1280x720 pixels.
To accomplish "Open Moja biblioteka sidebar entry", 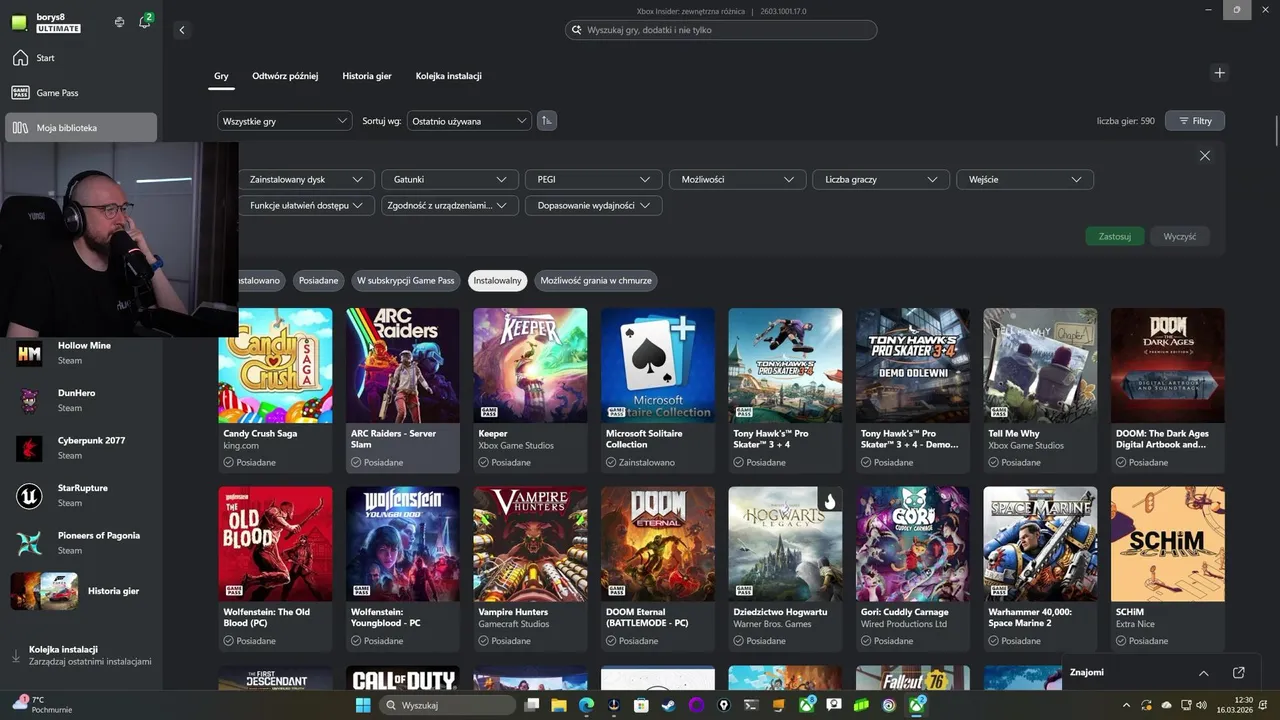I will pyautogui.click(x=81, y=128).
